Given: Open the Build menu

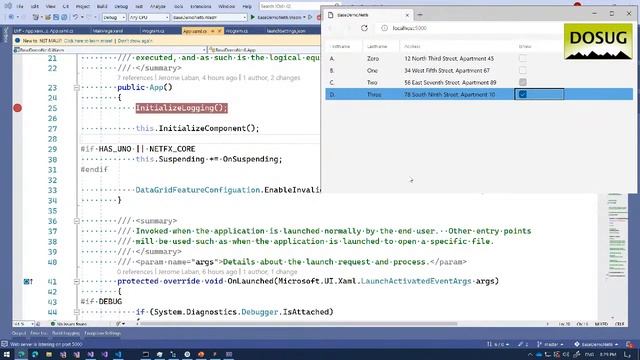Looking at the screenshot, I should [102, 6].
